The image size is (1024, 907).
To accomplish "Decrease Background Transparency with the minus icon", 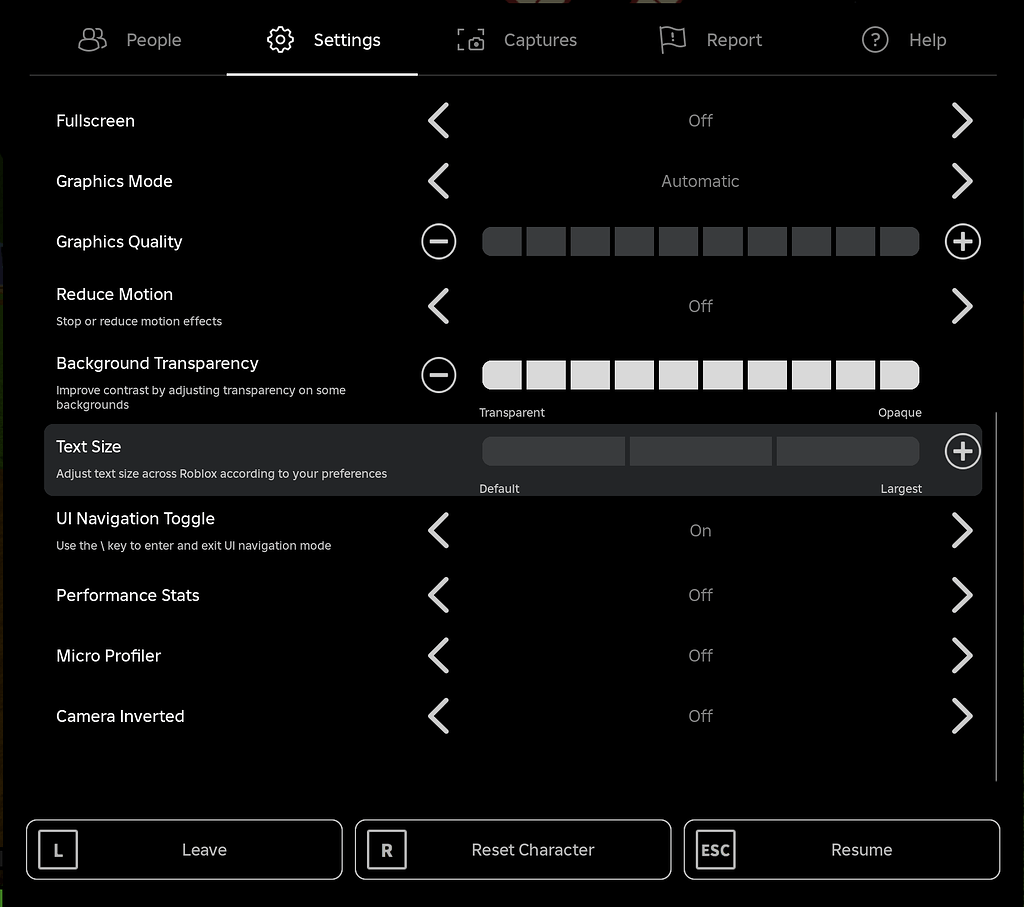I will [x=438, y=375].
